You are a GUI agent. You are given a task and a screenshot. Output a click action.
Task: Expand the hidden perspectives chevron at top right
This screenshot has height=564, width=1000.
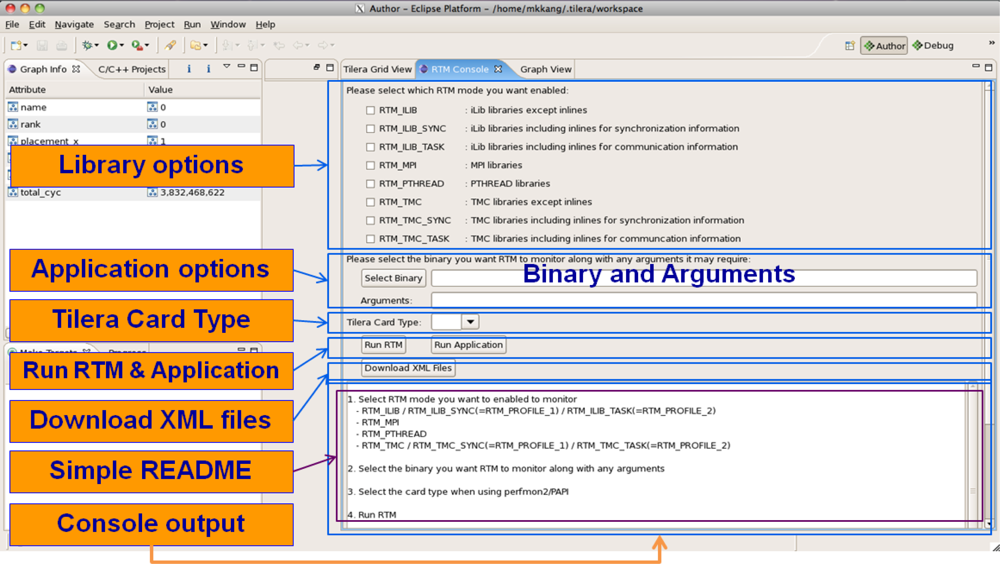pos(991,43)
